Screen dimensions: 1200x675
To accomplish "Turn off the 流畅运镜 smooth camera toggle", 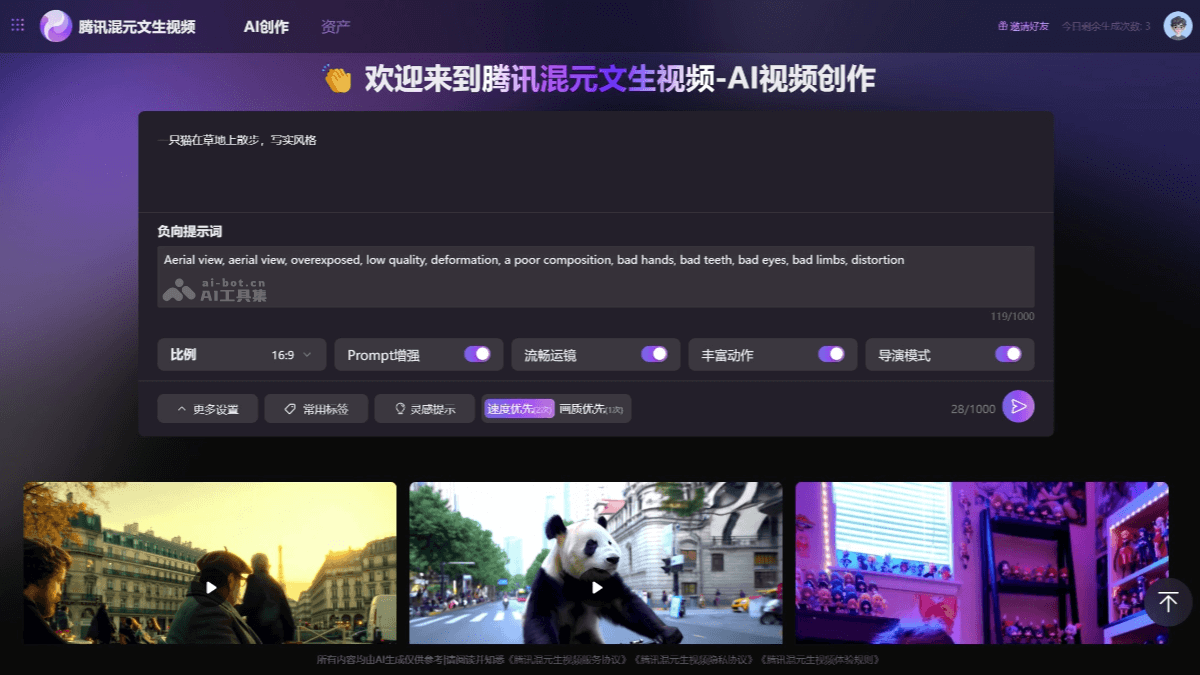I will pos(655,354).
